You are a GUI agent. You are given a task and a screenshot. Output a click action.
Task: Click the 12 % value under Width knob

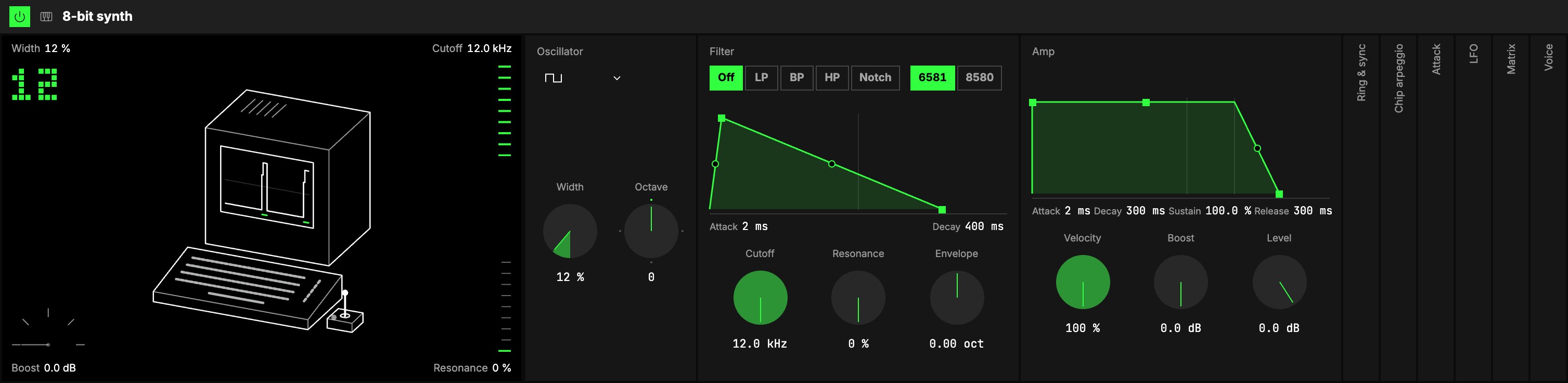click(x=570, y=277)
